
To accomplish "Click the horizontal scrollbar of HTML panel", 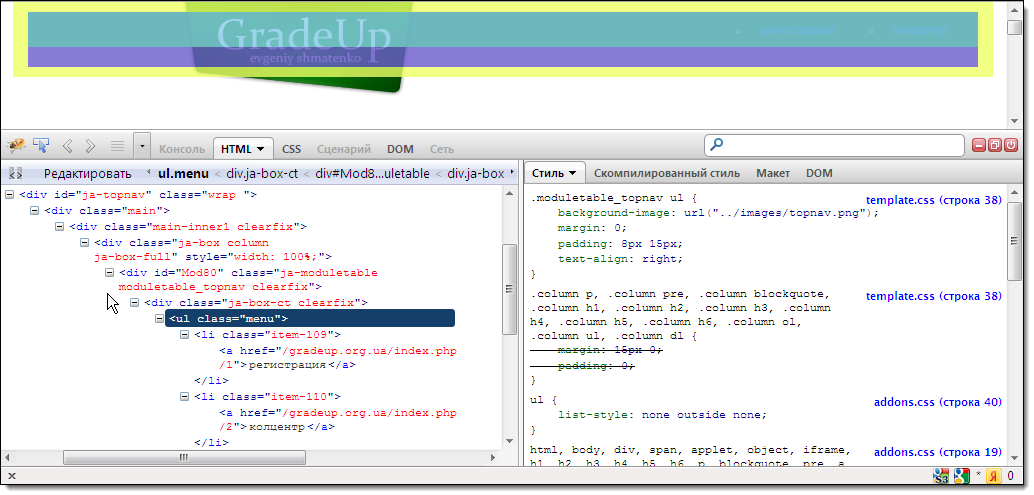I will [x=183, y=457].
